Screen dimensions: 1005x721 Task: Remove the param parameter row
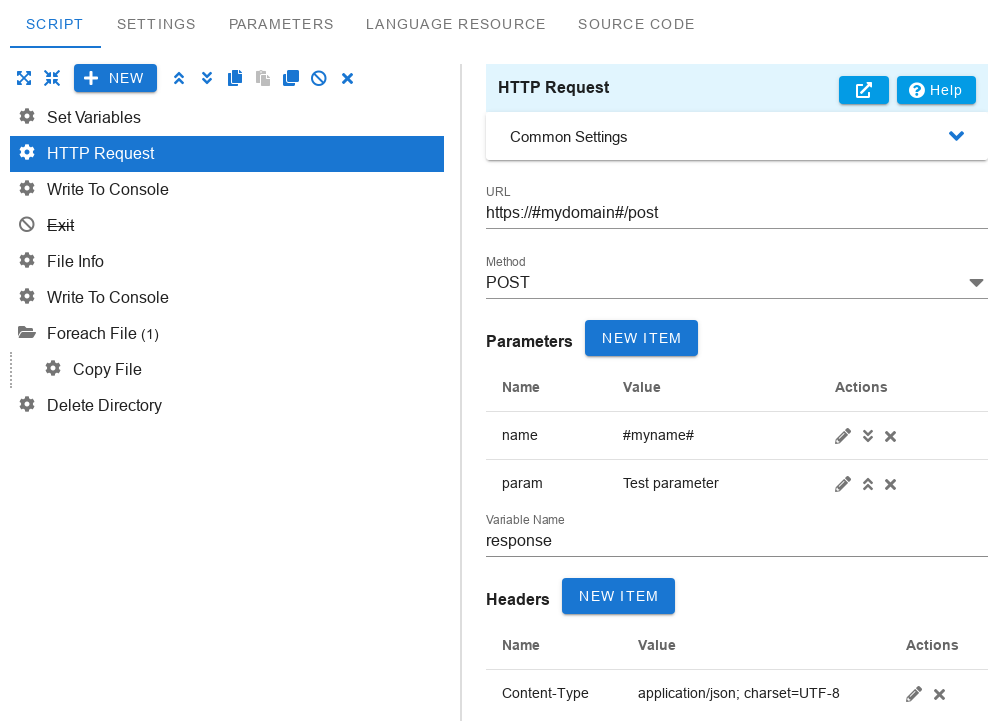[x=890, y=485]
